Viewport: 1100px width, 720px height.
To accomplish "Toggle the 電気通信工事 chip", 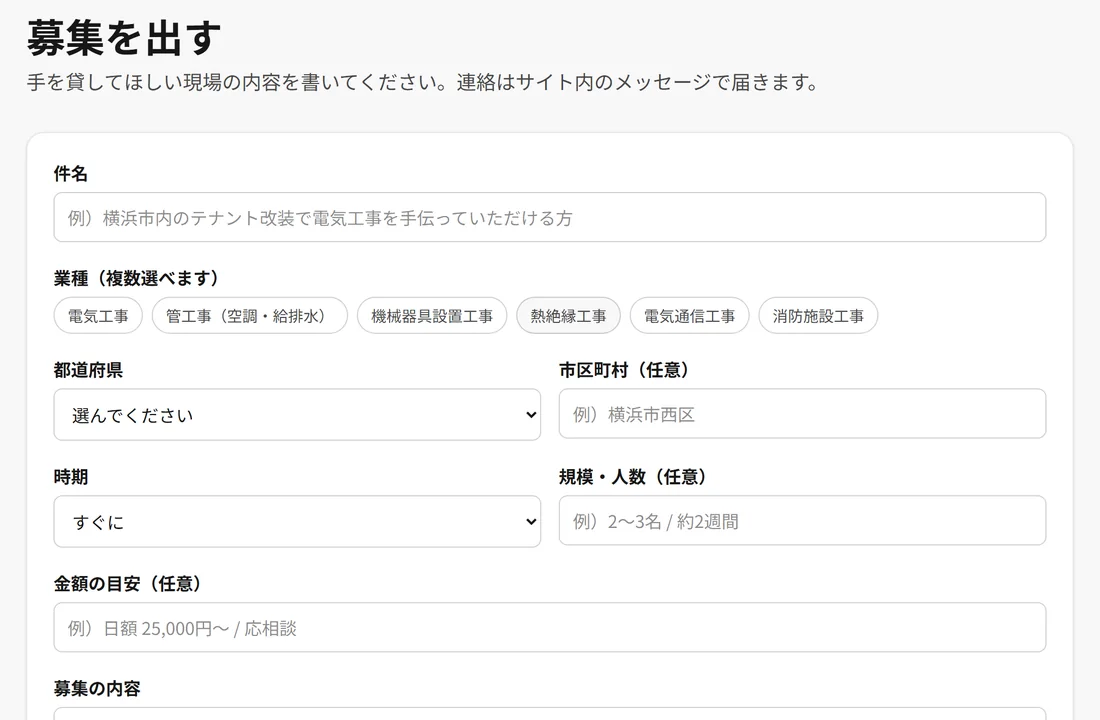I will point(690,316).
